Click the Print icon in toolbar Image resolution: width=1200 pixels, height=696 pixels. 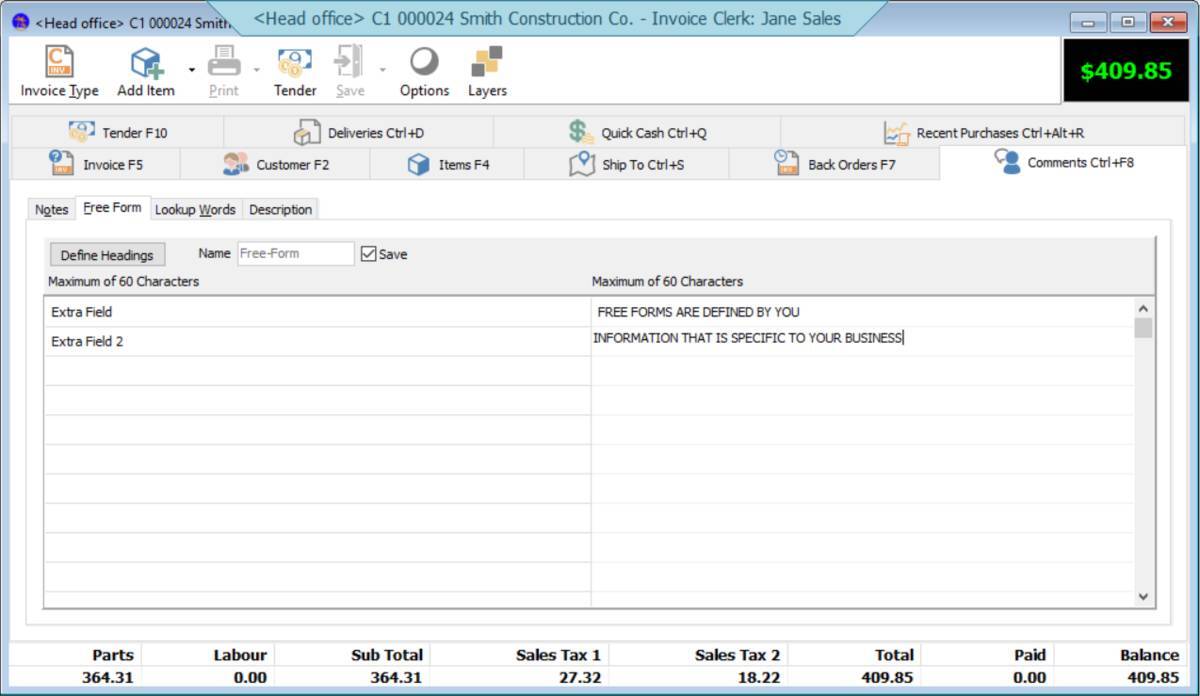tap(224, 62)
